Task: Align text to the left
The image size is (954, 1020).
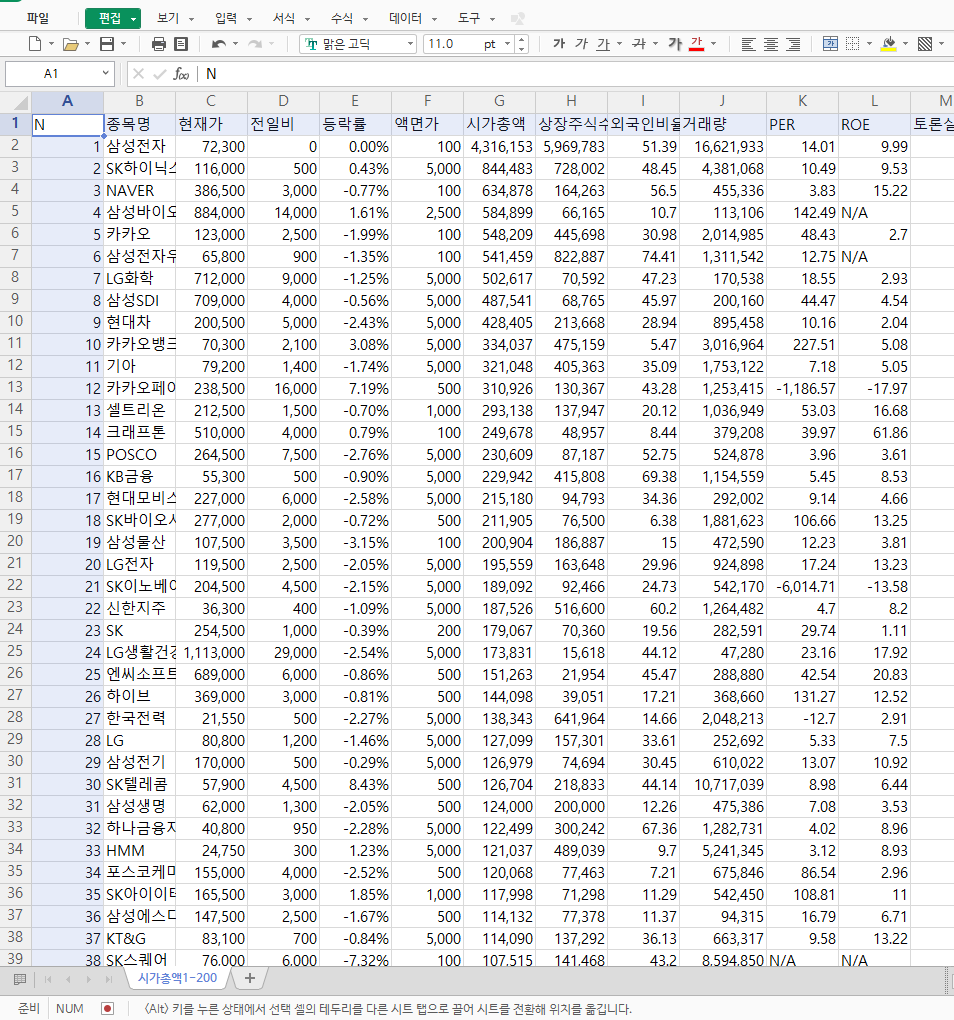Action: click(x=749, y=44)
